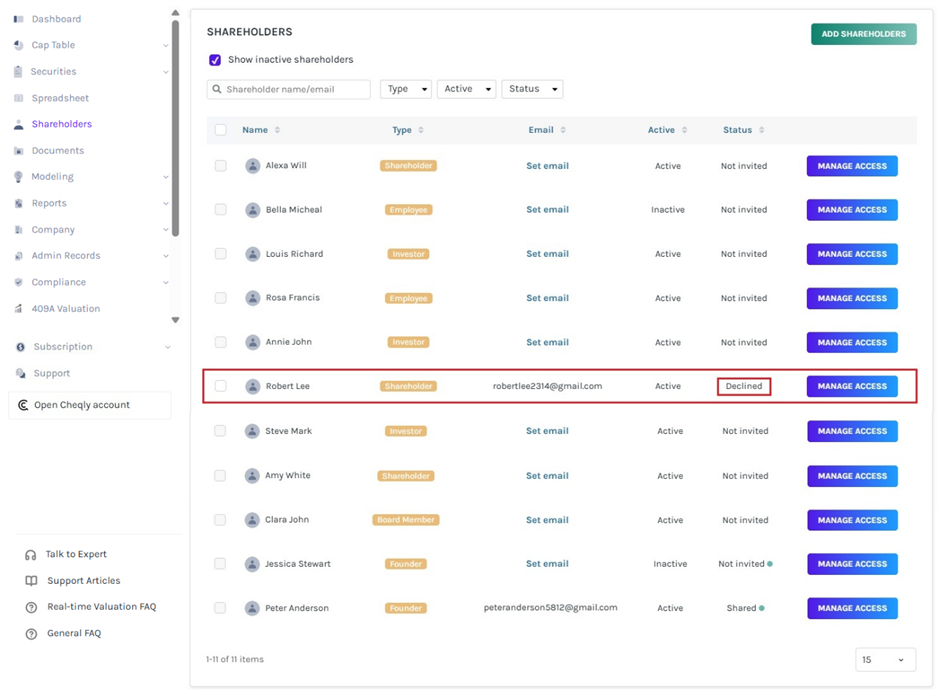This screenshot has height=690, width=939.
Task: Click Set email link for Bella Micheal
Action: [547, 210]
